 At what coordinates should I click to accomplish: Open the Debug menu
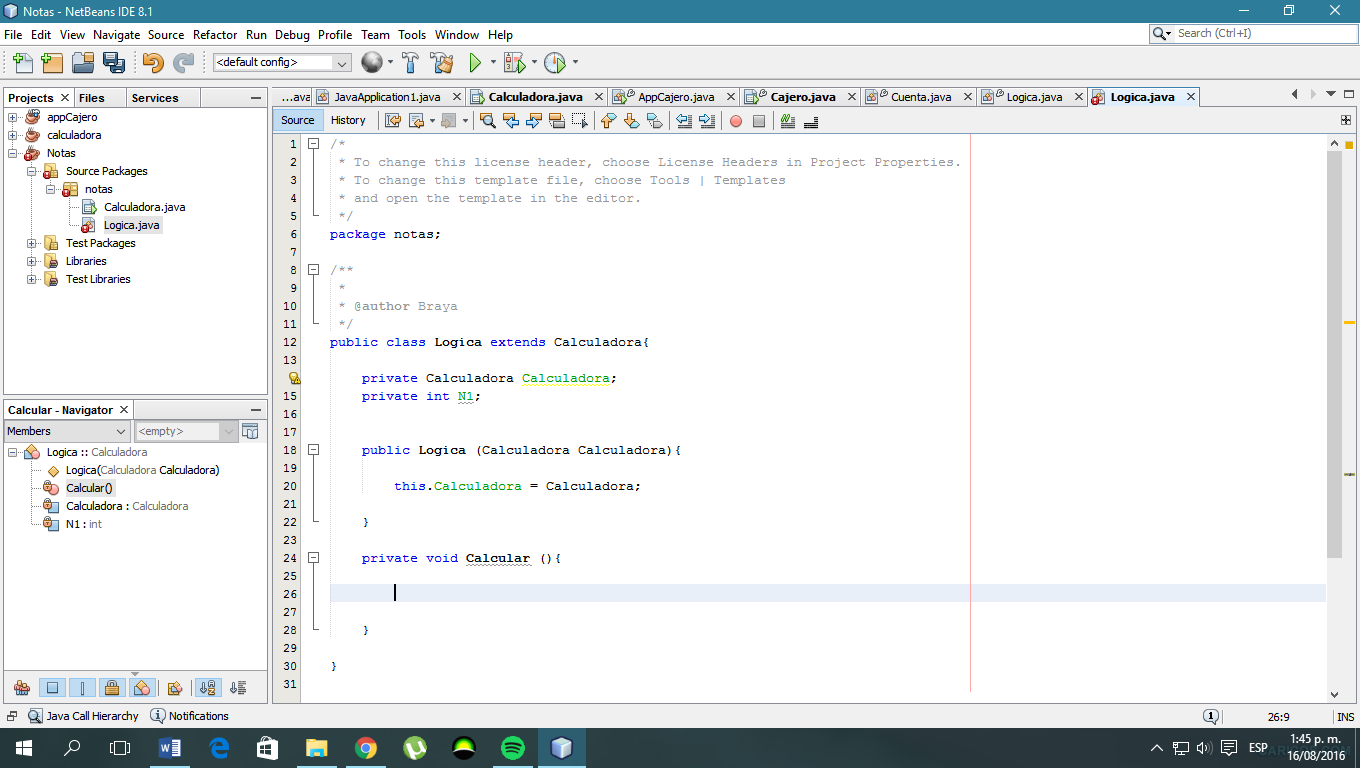click(292, 34)
